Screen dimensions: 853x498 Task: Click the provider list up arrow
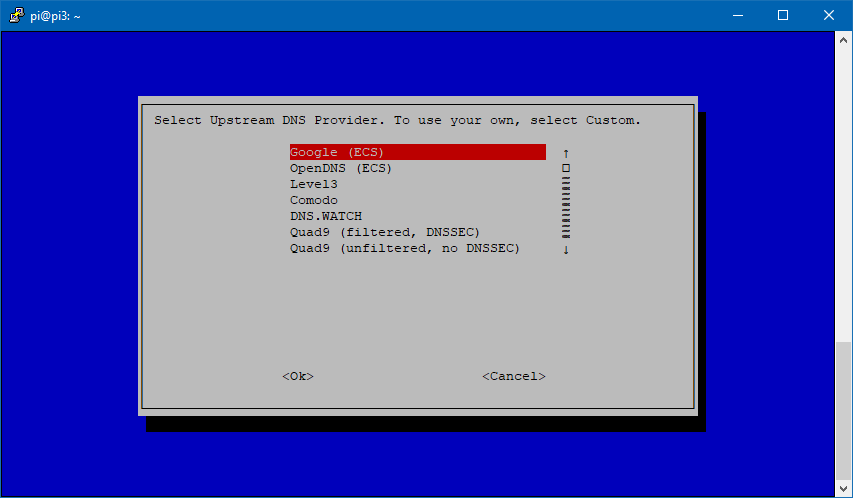[566, 153]
